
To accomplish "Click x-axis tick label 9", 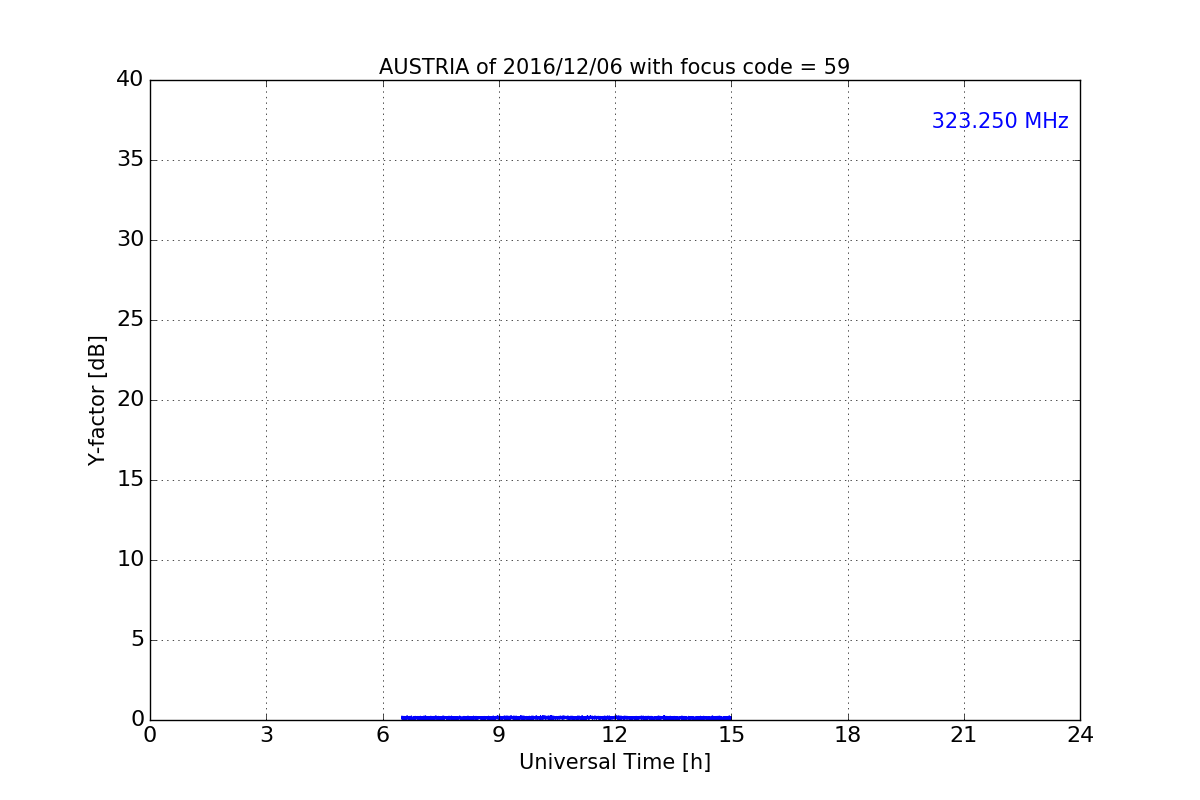I will coord(499,735).
